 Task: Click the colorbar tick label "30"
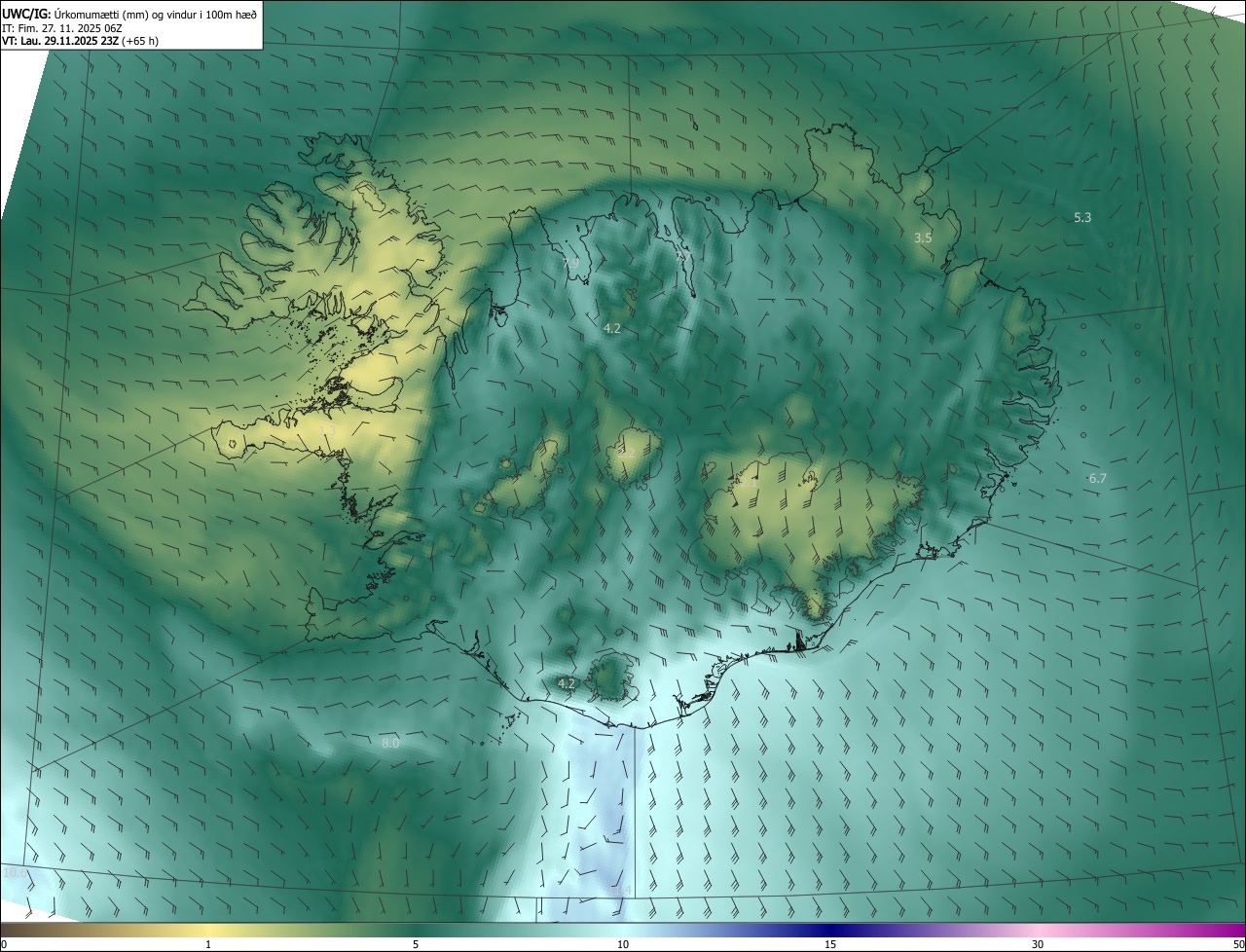pyautogui.click(x=1038, y=944)
